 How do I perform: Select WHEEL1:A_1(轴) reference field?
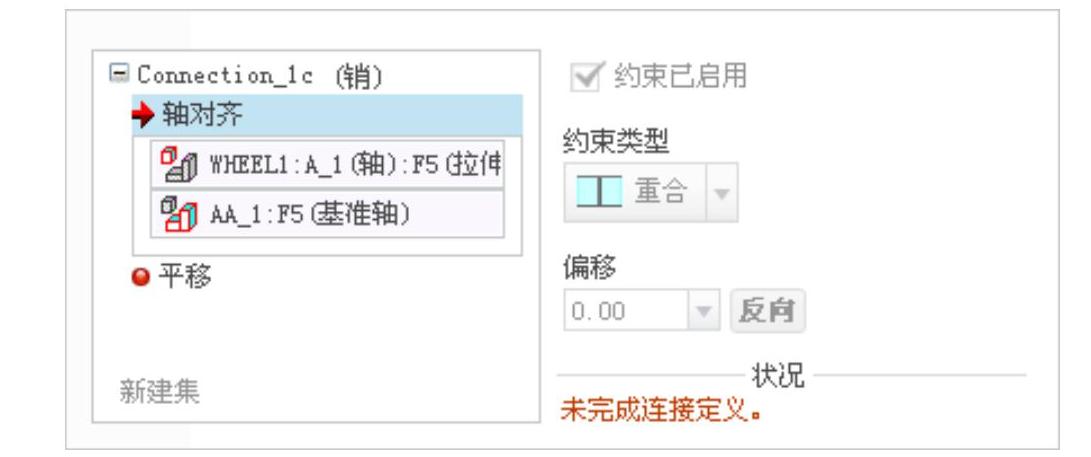(x=327, y=164)
